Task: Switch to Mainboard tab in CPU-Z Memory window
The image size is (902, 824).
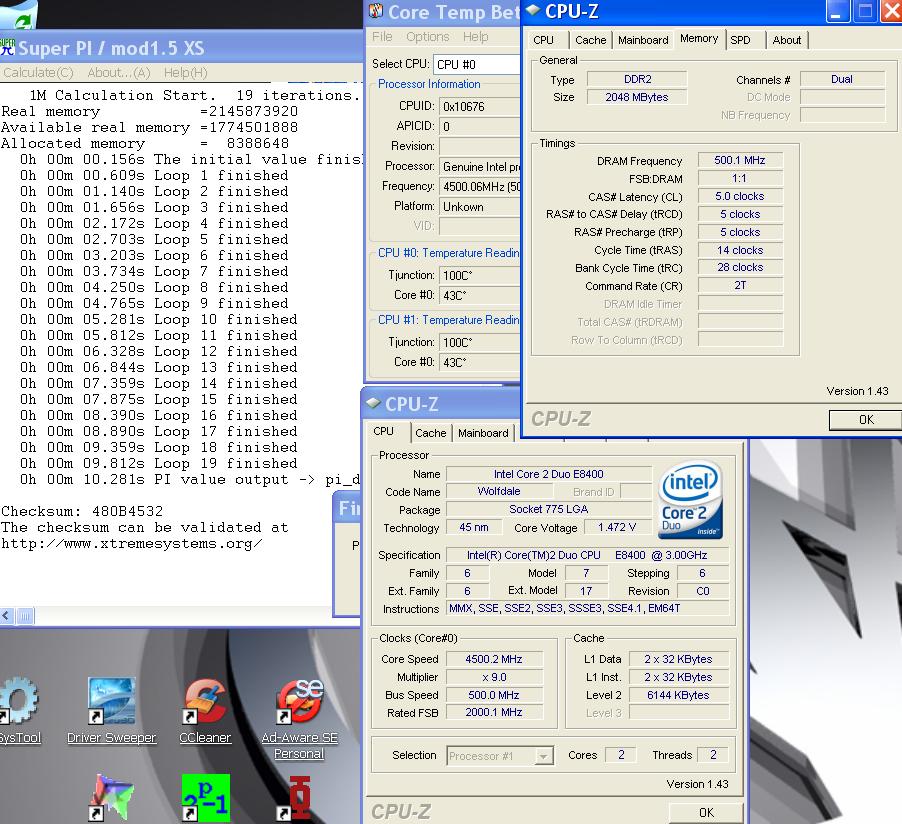Action: (643, 40)
